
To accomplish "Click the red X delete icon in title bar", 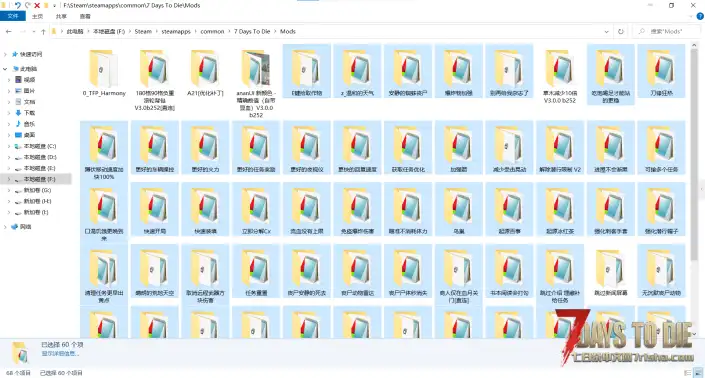I will pos(37,5).
